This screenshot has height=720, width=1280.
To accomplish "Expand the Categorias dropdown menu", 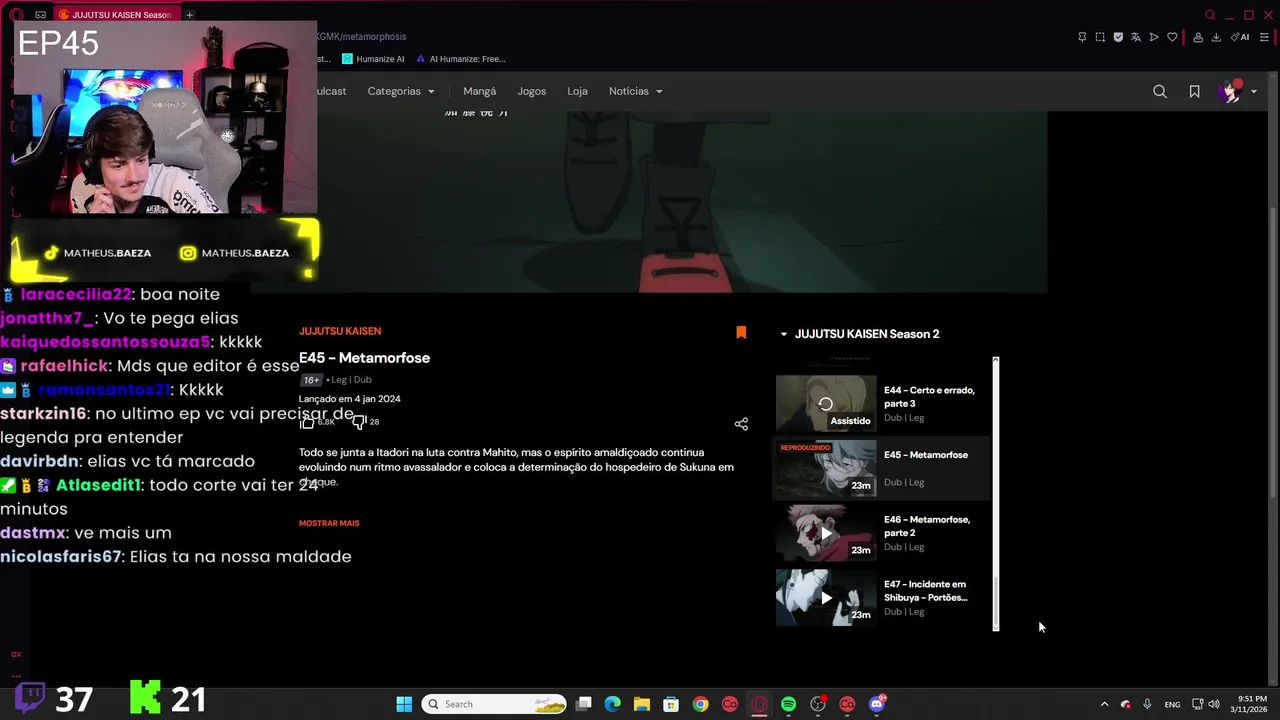I will point(401,91).
